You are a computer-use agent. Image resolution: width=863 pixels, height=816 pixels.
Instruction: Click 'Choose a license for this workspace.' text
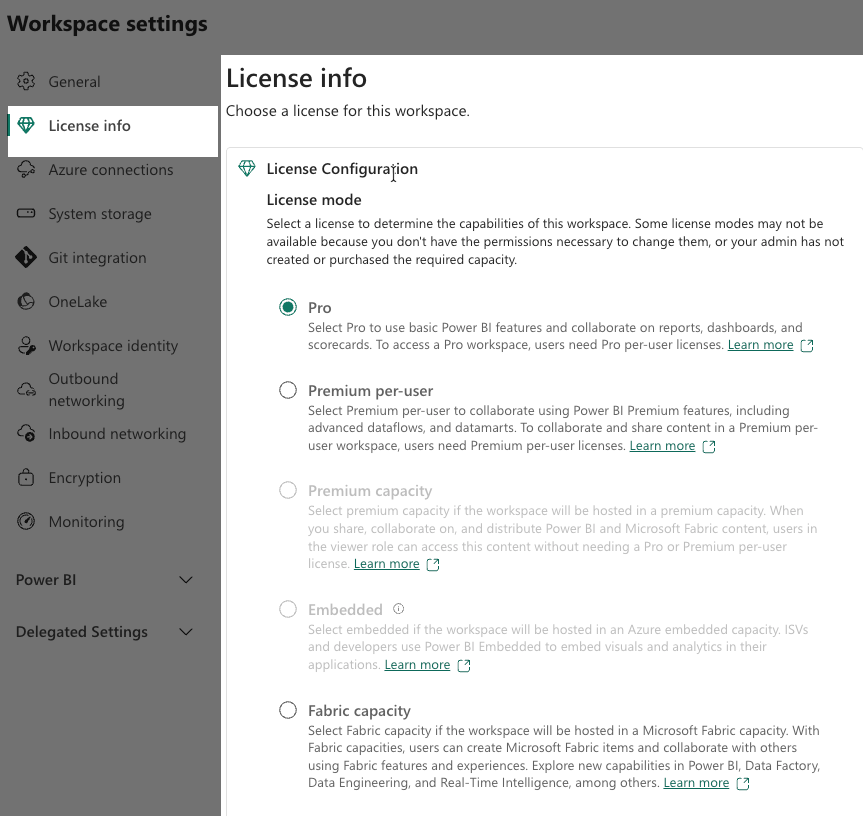(x=348, y=111)
